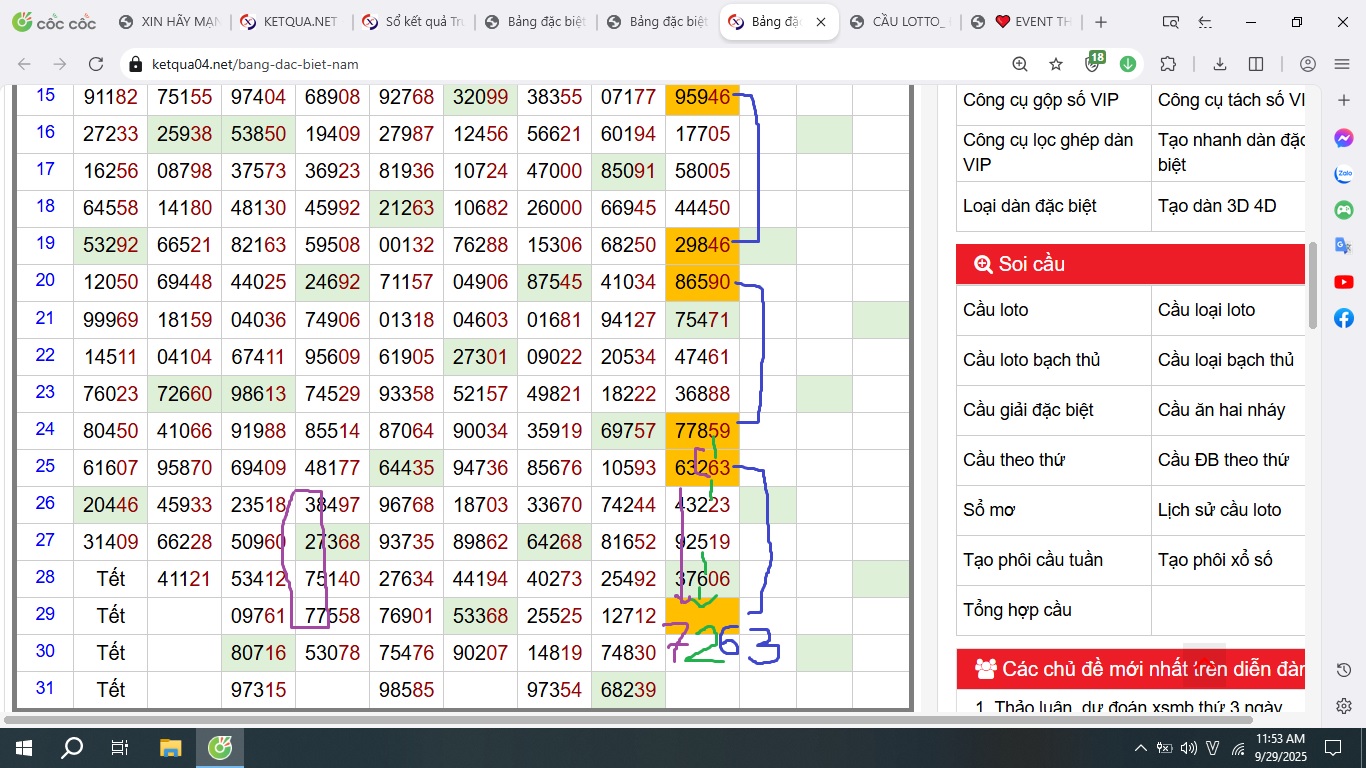Open sidebar settings gear
This screenshot has height=768, width=1366.
tap(1344, 706)
